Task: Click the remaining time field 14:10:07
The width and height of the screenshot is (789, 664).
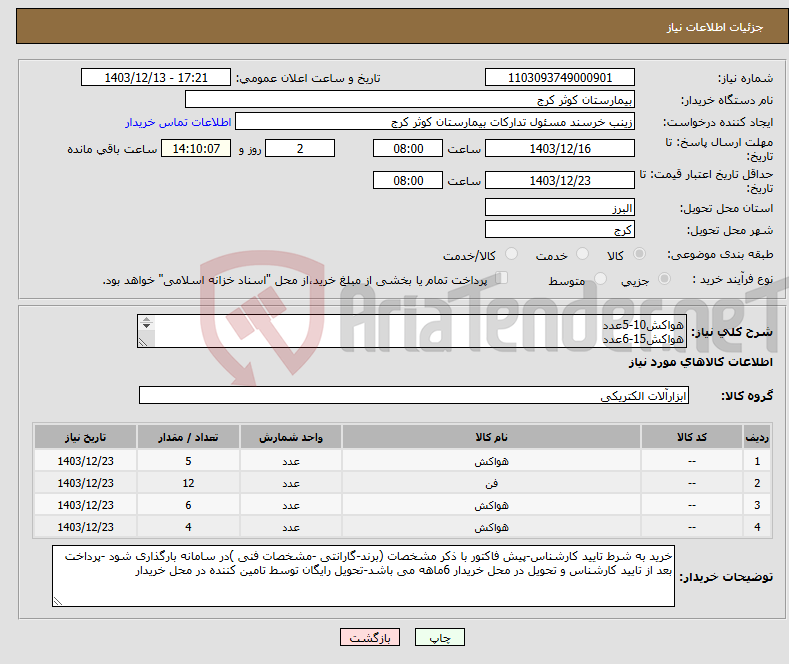Action: click(196, 148)
